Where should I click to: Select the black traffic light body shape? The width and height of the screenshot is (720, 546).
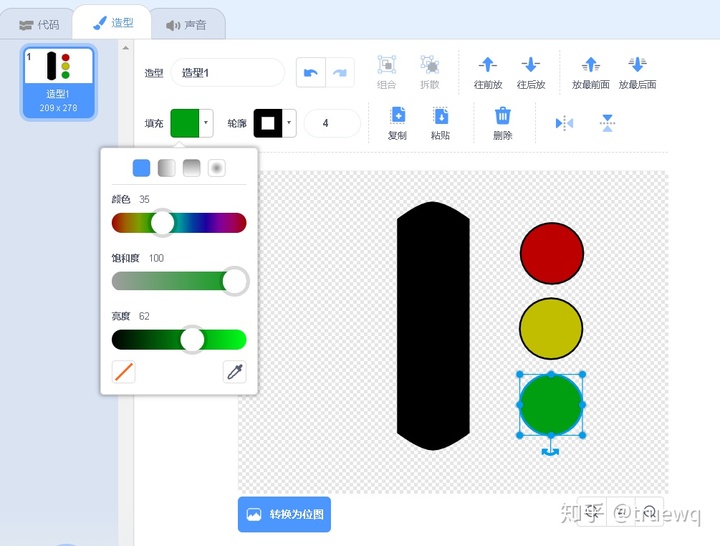click(433, 326)
